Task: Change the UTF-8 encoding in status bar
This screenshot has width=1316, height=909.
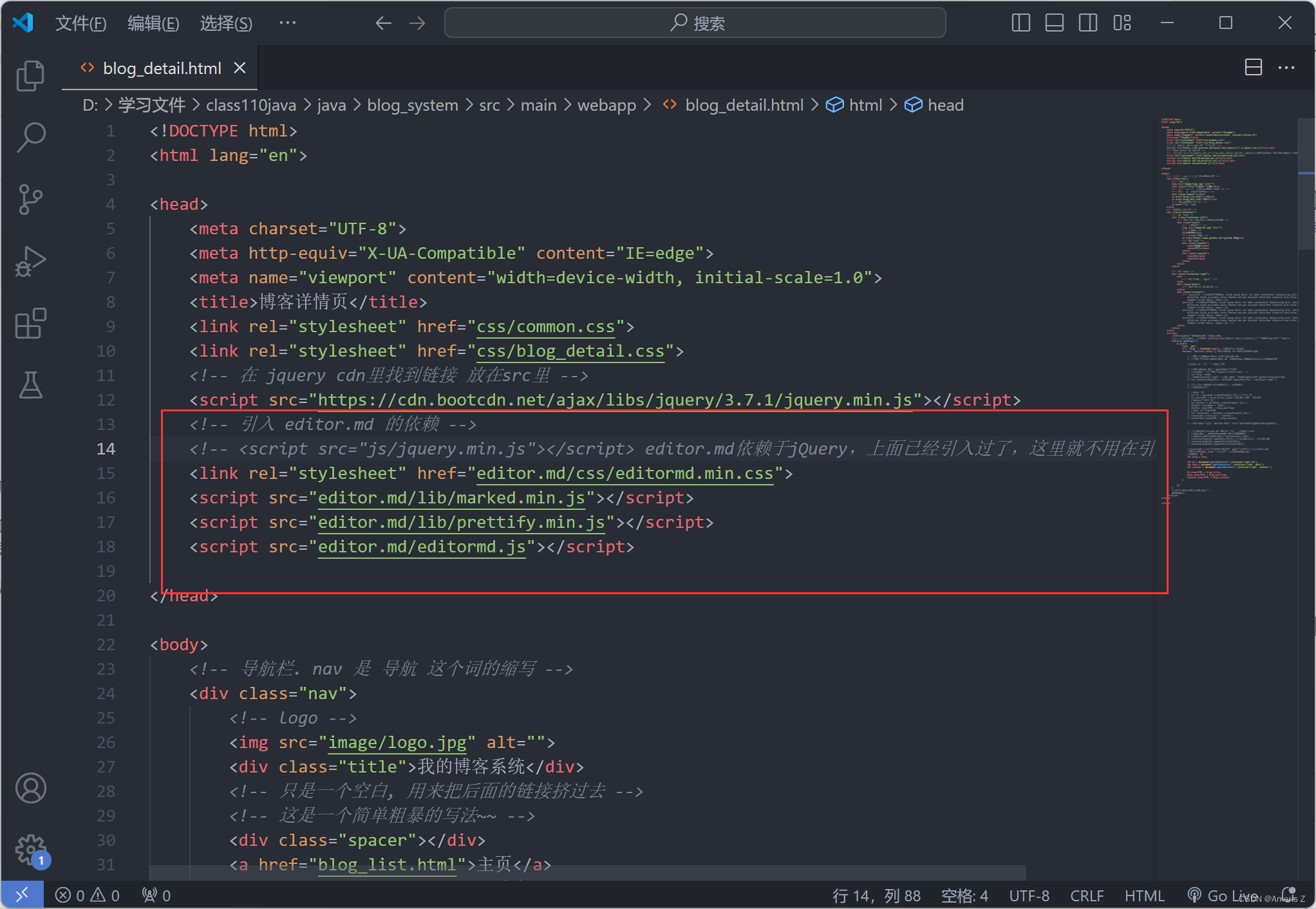Action: (x=1028, y=895)
